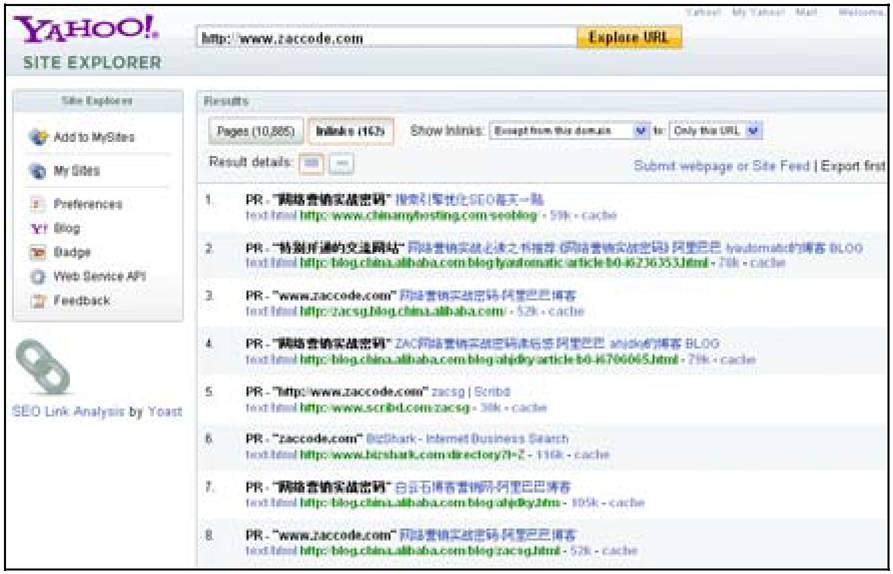The width and height of the screenshot is (893, 574).
Task: Click the Feedback icon in sidebar
Action: [x=38, y=301]
